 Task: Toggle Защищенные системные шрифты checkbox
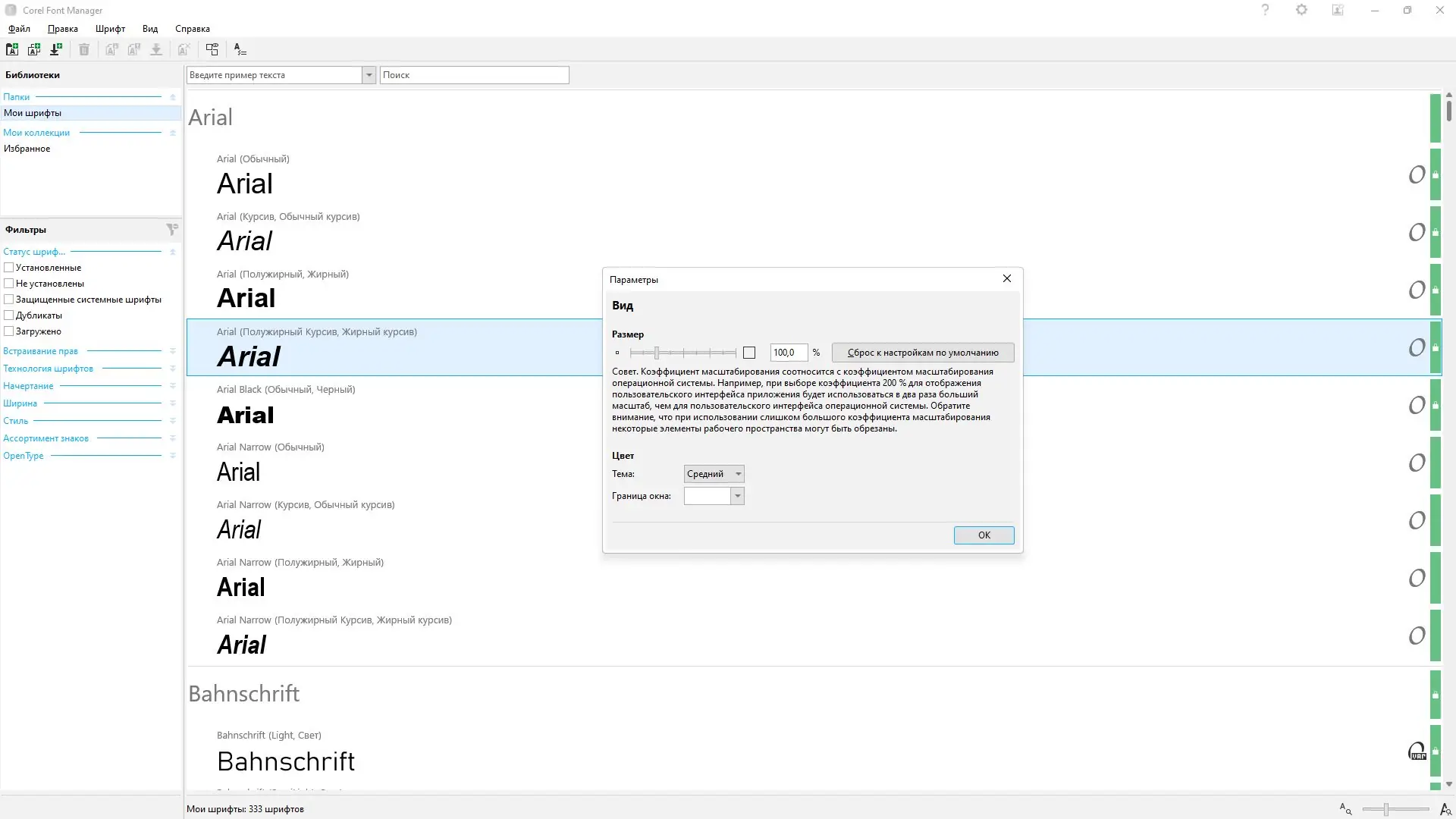[x=9, y=300]
